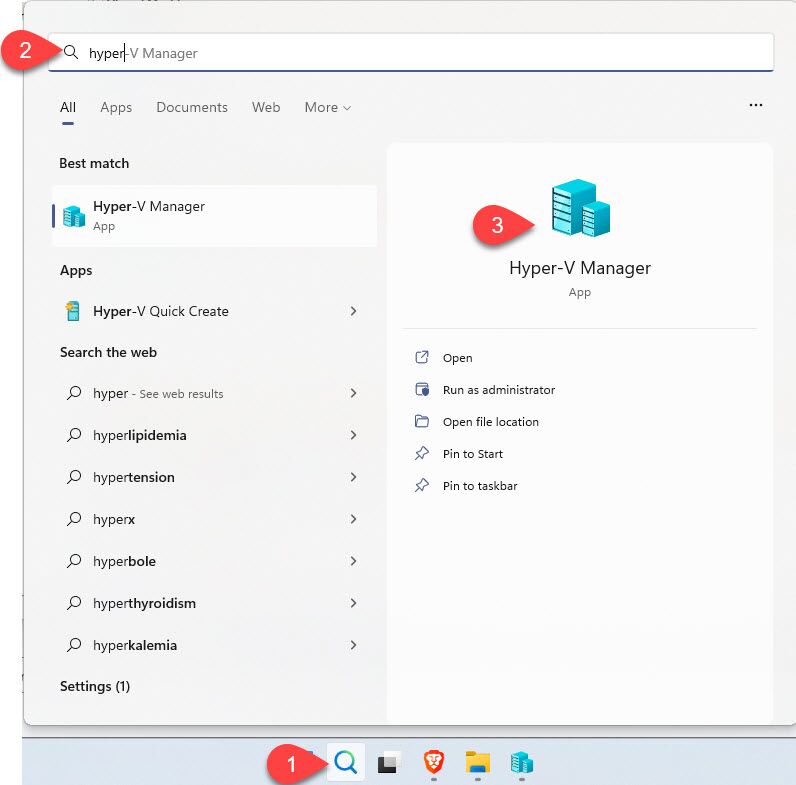The image size is (796, 785).
Task: Expand the hypertension suggestion chevron
Action: pos(353,477)
